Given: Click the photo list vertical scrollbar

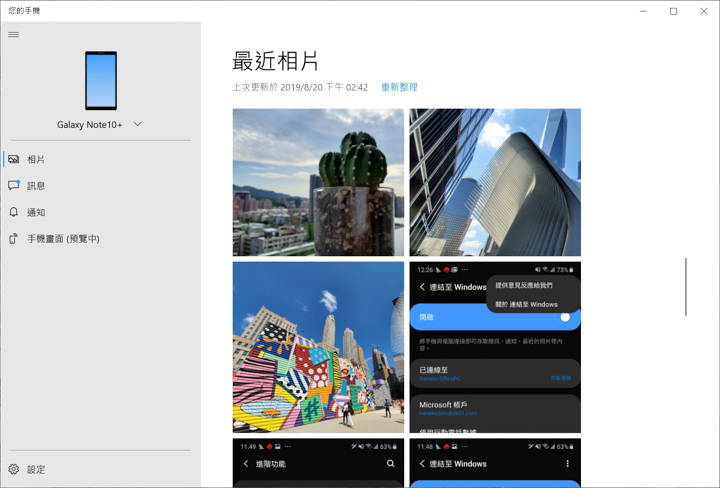Looking at the screenshot, I should pos(686,287).
